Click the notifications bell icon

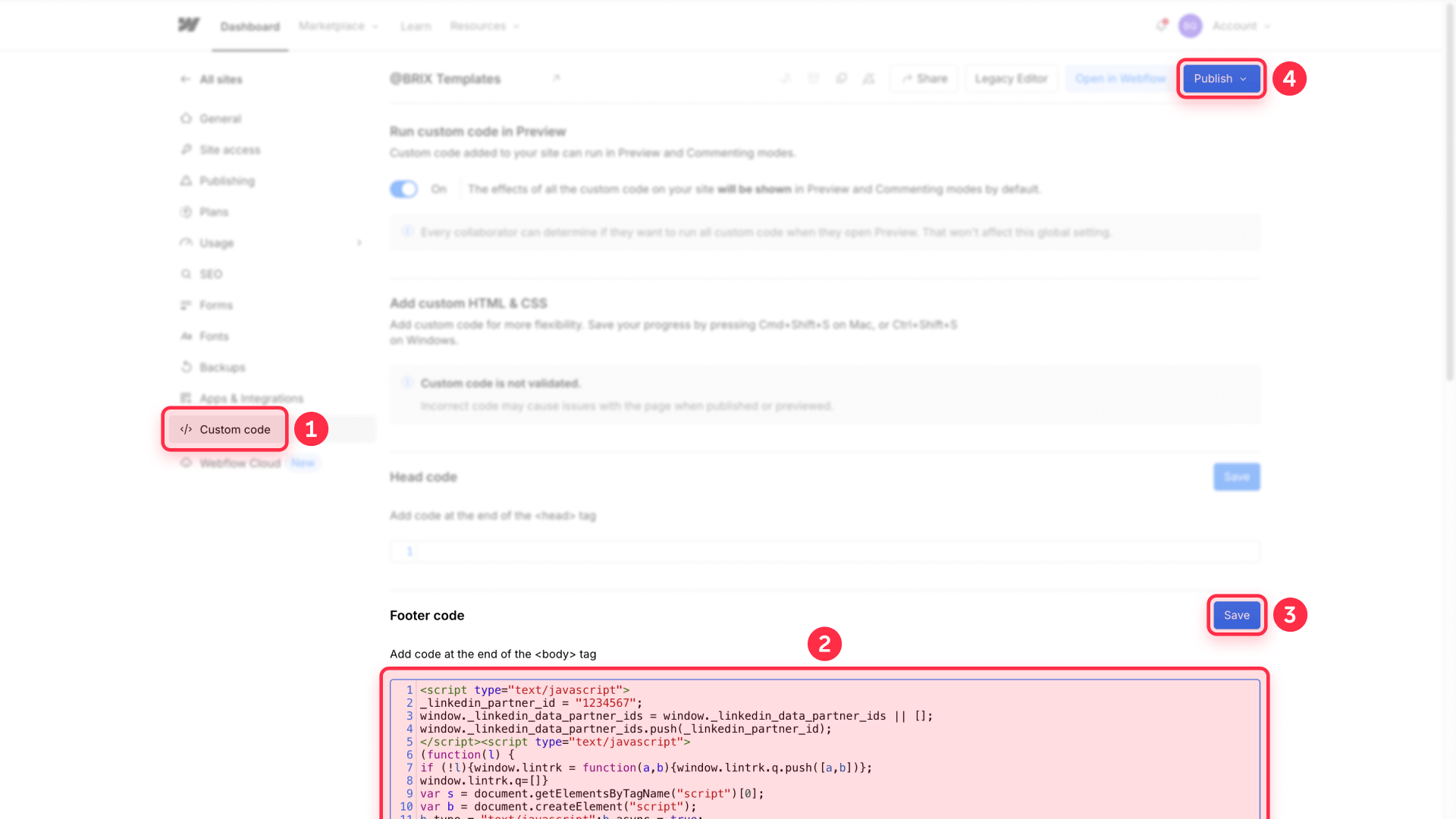coord(1160,26)
